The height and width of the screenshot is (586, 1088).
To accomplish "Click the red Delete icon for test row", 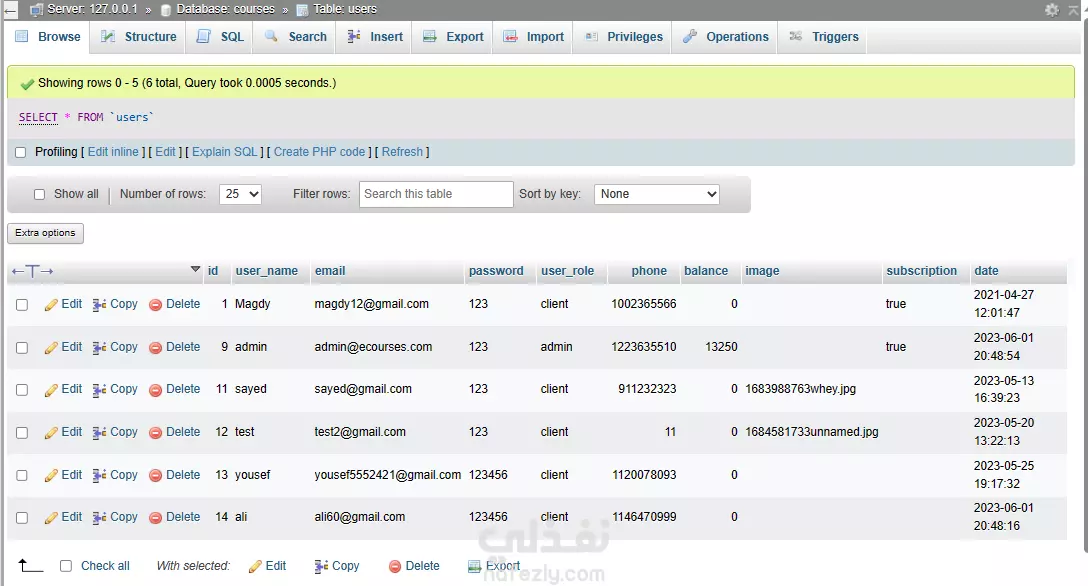I will (155, 433).
